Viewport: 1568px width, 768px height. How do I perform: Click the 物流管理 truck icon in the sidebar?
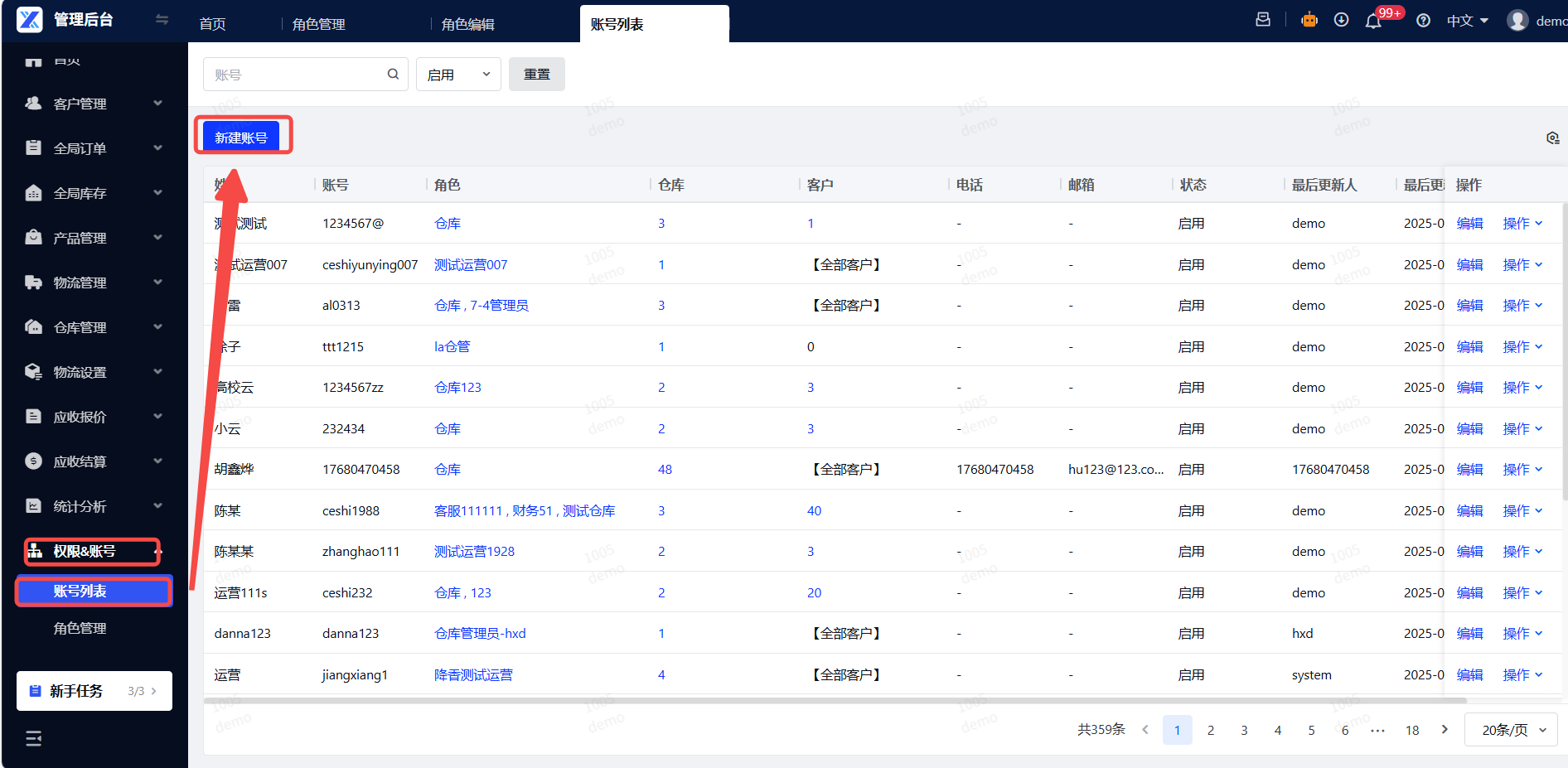point(33,283)
